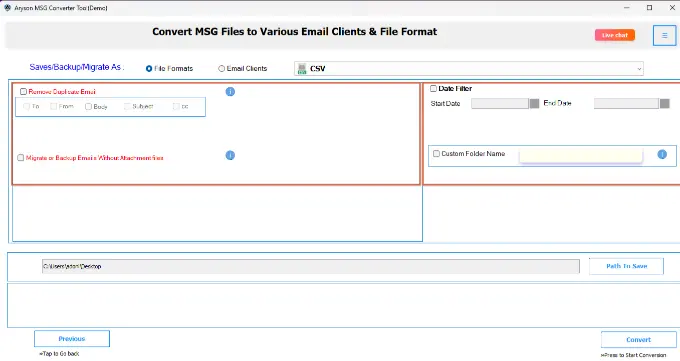680x361 pixels.
Task: Enable Custom Folder Name checkbox
Action: pos(436,154)
